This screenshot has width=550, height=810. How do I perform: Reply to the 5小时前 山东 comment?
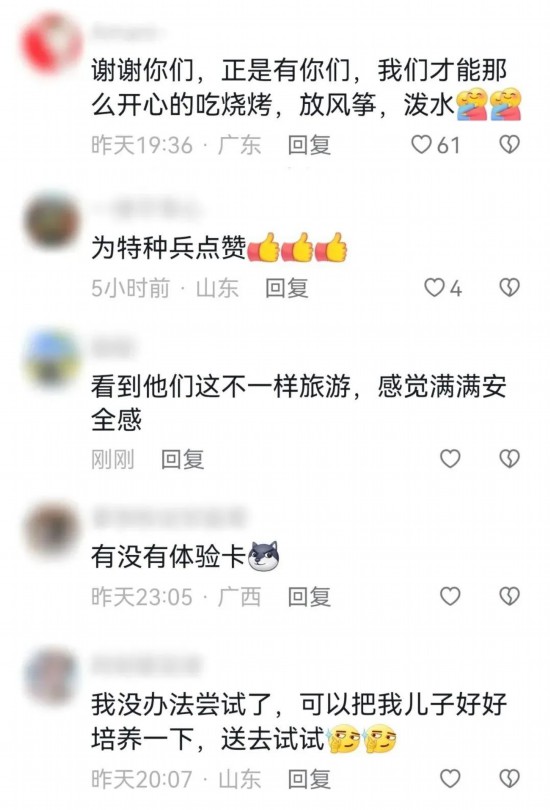(x=287, y=288)
